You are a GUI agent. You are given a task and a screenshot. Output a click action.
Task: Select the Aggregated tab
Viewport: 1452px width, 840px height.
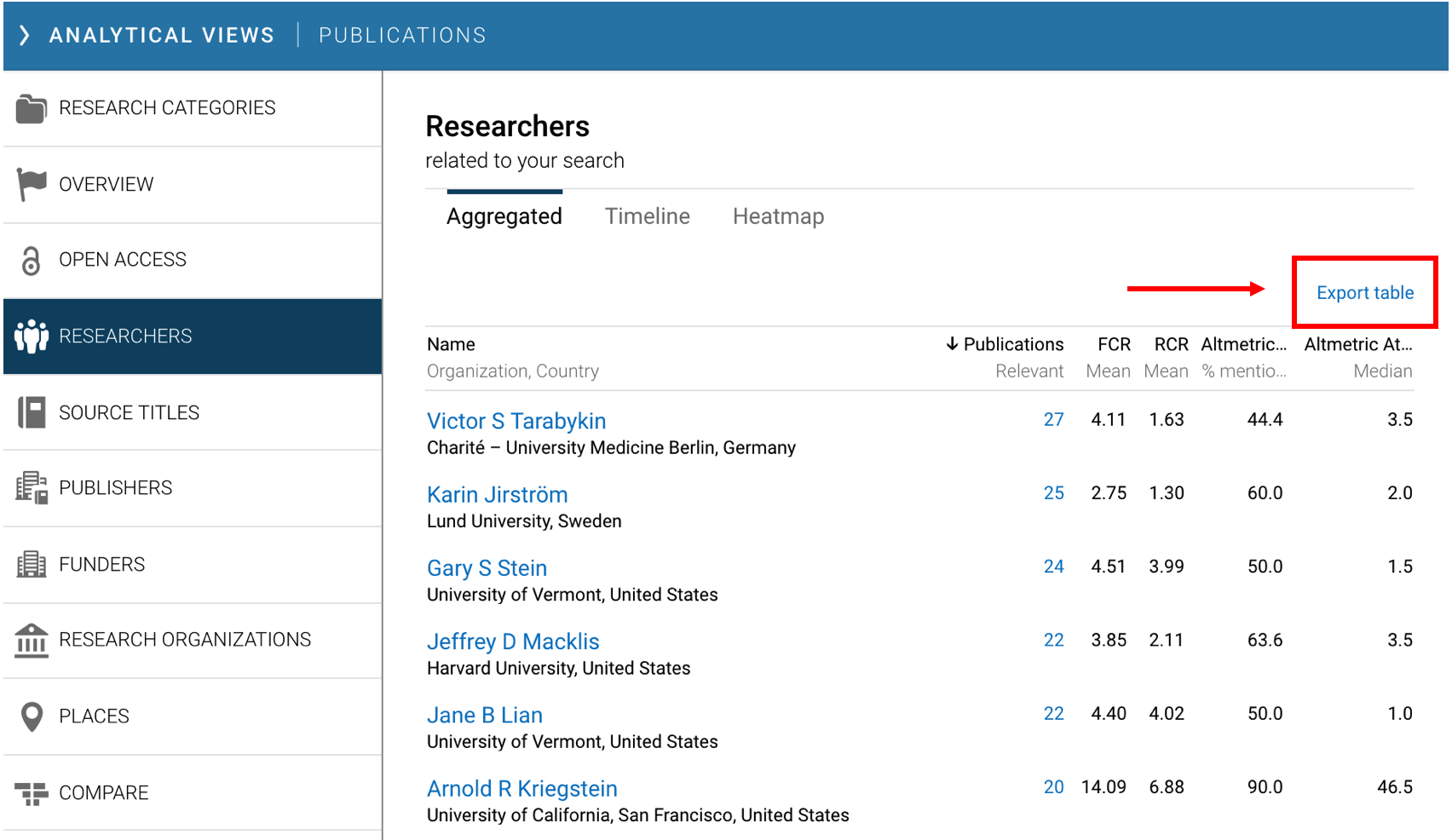click(504, 216)
